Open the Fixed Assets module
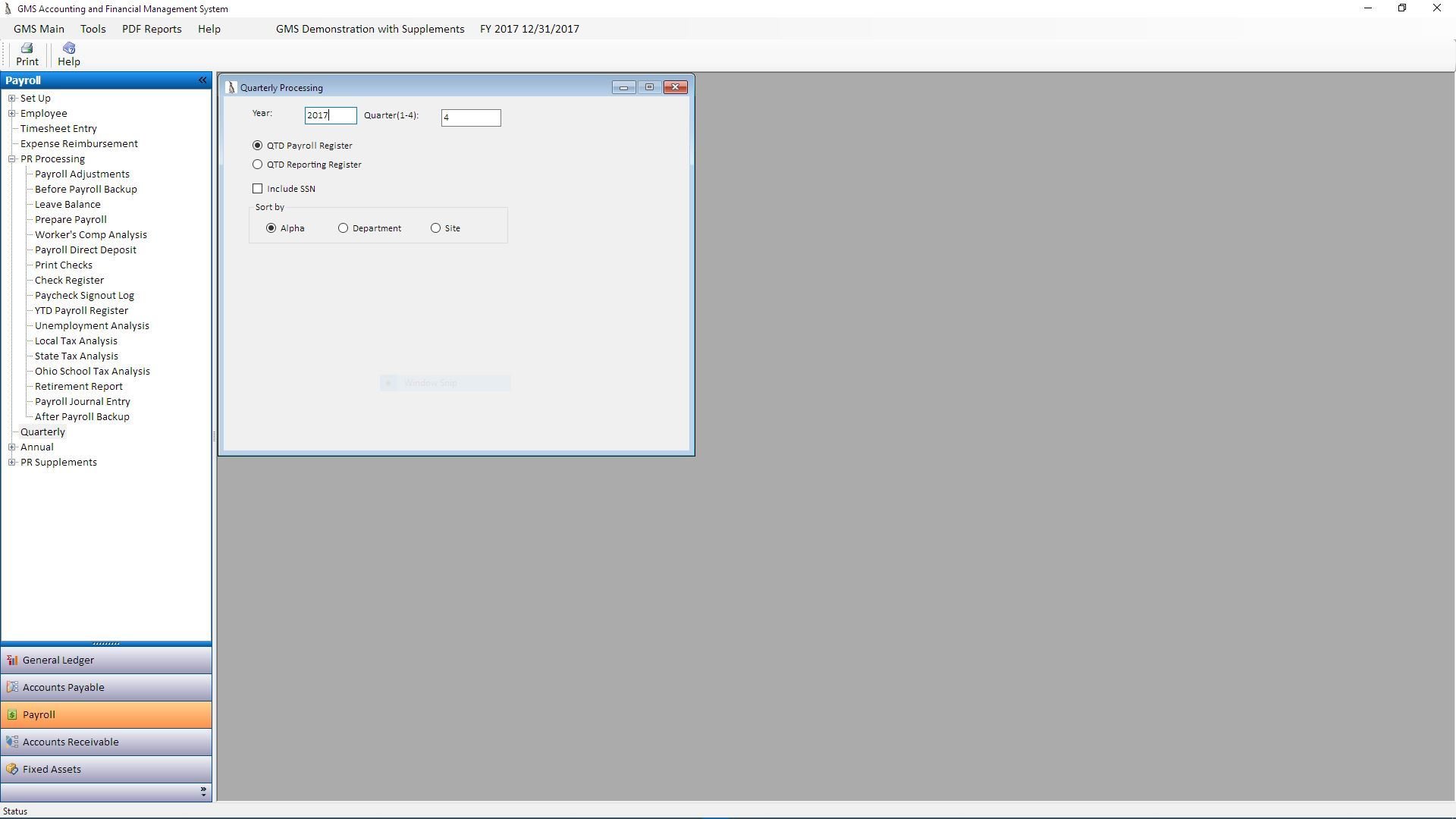 pyautogui.click(x=52, y=770)
